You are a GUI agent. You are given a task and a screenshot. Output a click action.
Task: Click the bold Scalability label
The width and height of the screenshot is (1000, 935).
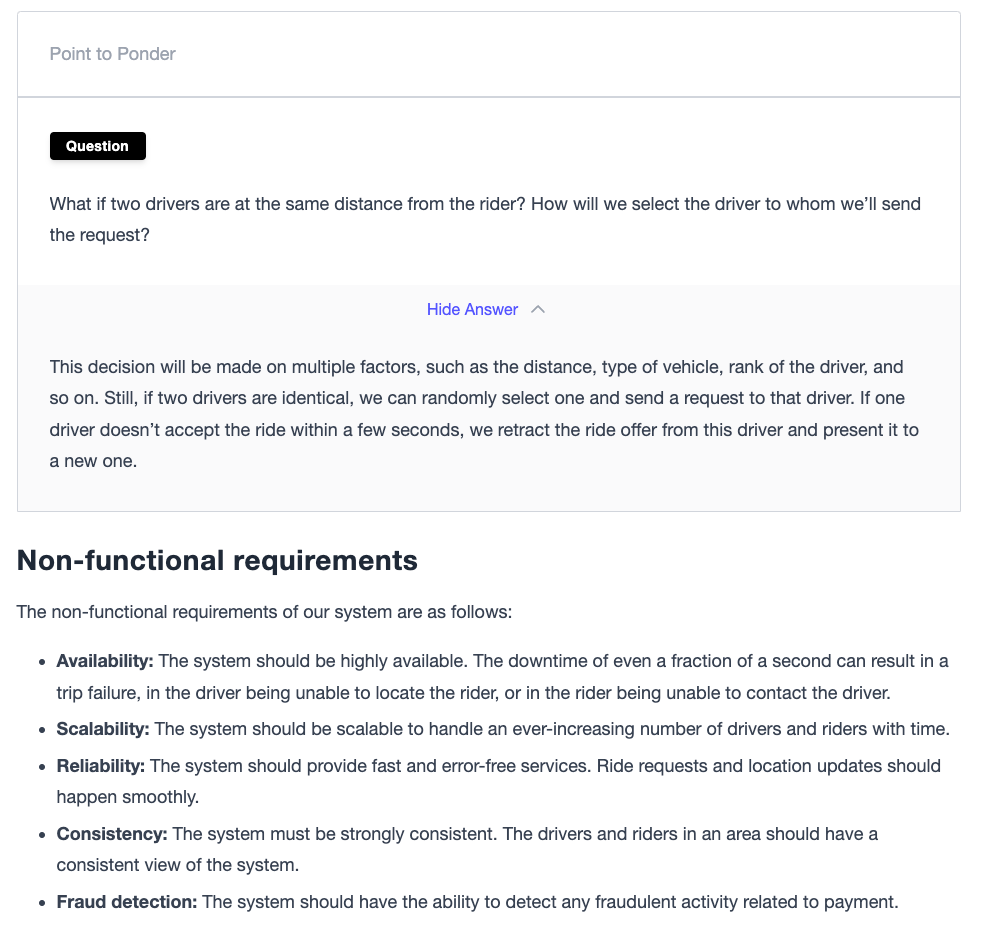coord(103,729)
